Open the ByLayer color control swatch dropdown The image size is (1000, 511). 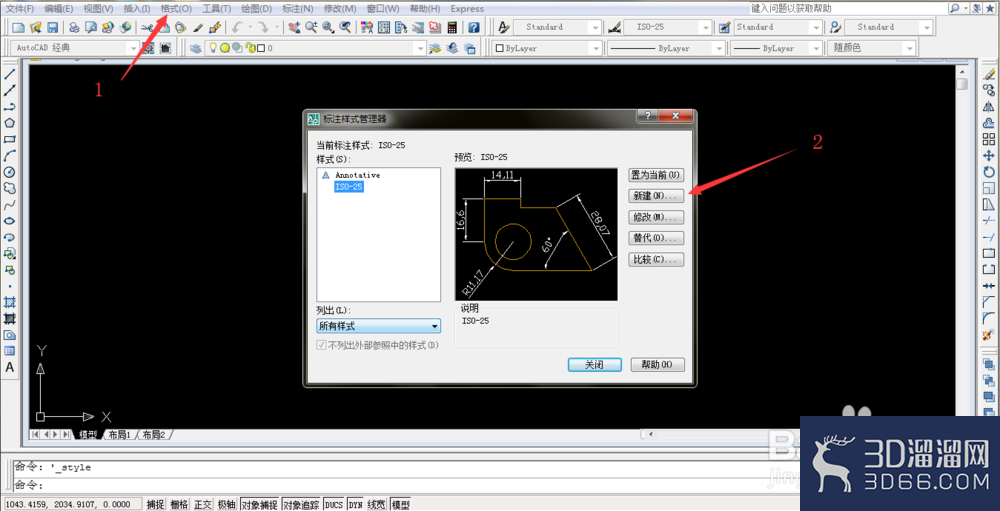tap(548, 48)
